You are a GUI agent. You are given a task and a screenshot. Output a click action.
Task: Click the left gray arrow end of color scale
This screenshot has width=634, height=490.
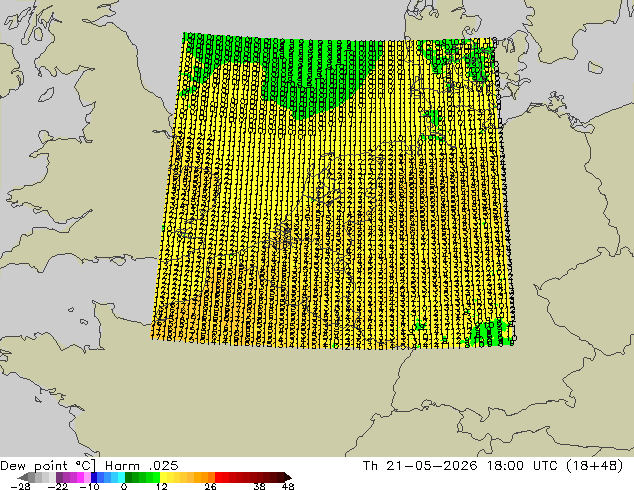pyautogui.click(x=23, y=477)
